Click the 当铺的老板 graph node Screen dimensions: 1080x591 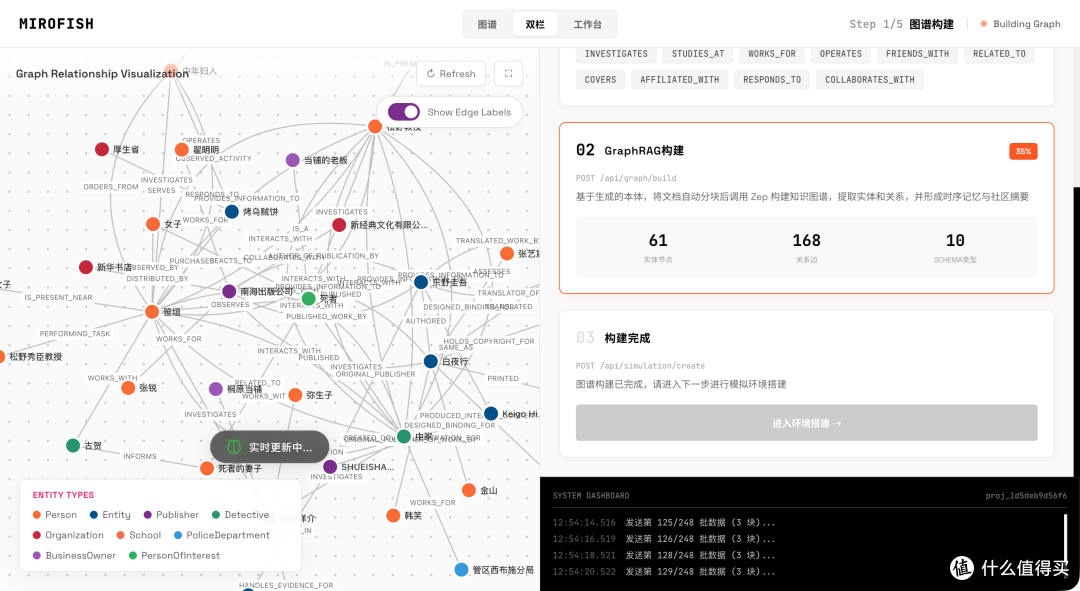(293, 160)
